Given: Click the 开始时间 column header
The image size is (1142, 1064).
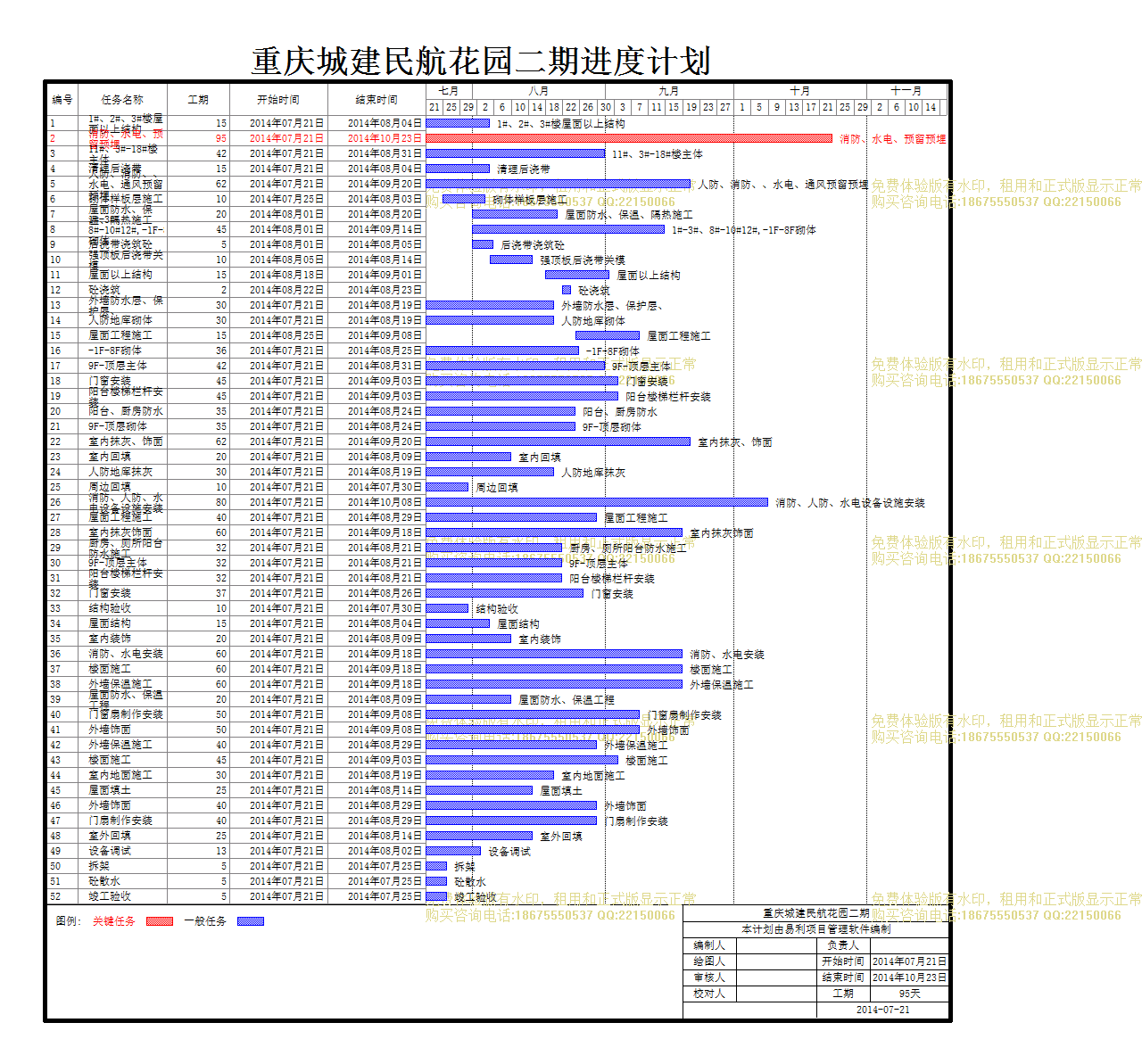Looking at the screenshot, I should [x=278, y=100].
